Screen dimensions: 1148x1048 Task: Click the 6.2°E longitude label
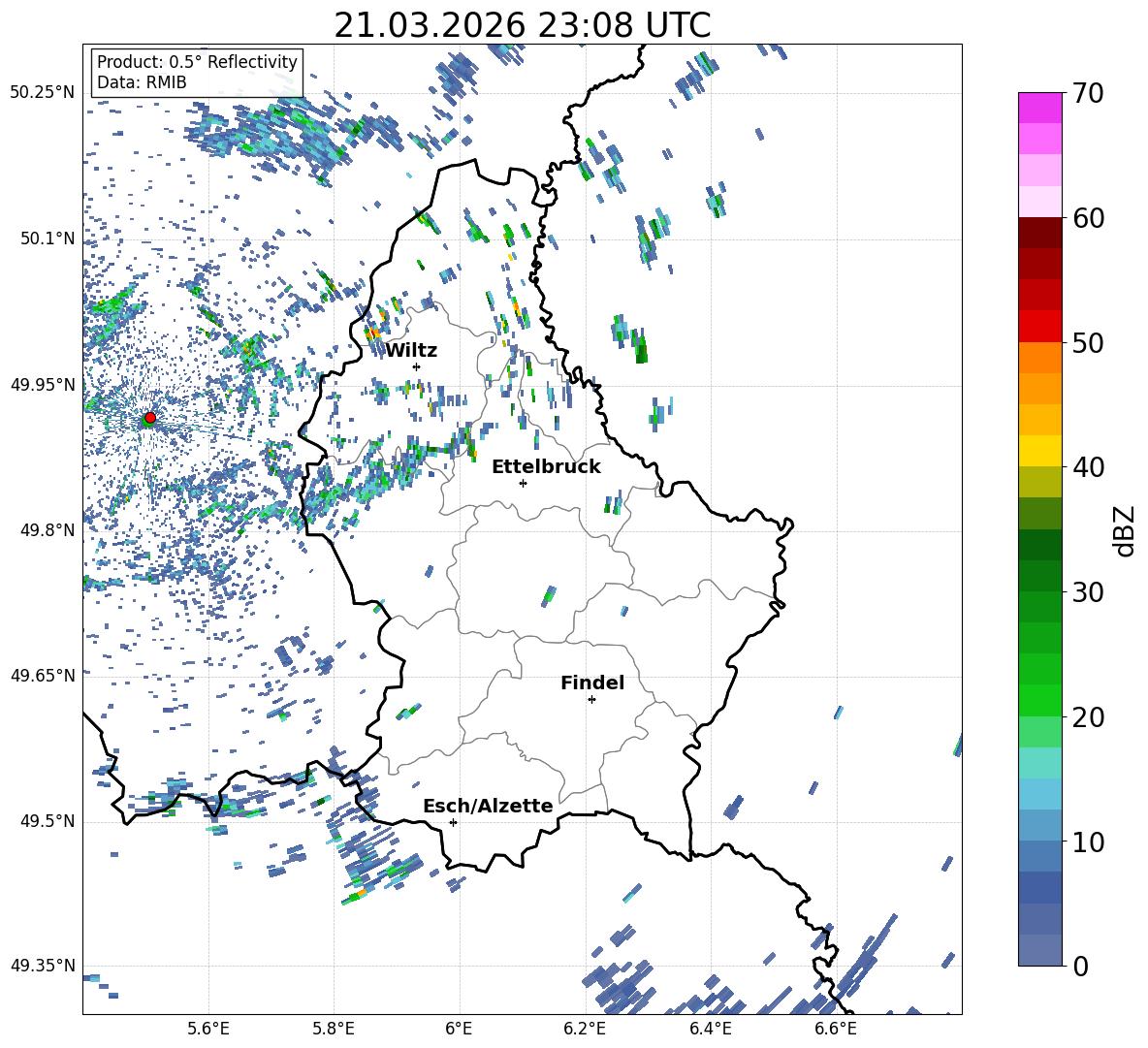pyautogui.click(x=585, y=1029)
